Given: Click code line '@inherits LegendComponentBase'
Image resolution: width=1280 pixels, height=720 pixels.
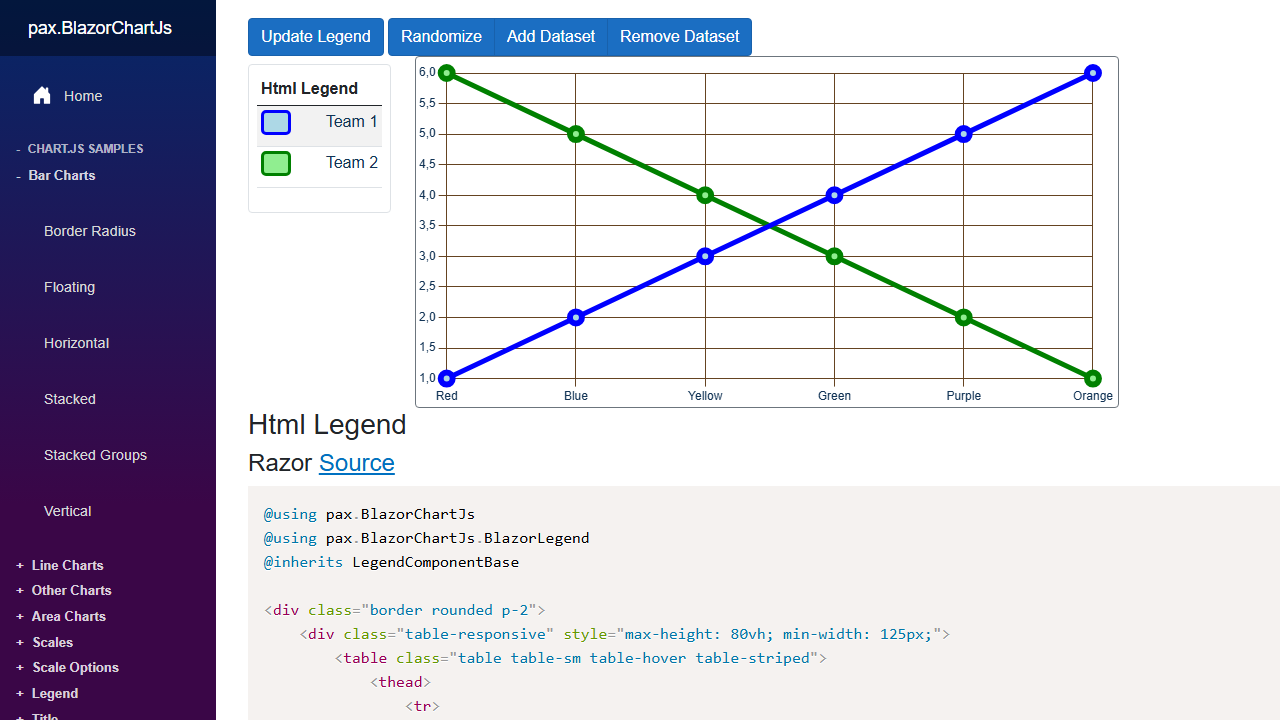Looking at the screenshot, I should [391, 562].
